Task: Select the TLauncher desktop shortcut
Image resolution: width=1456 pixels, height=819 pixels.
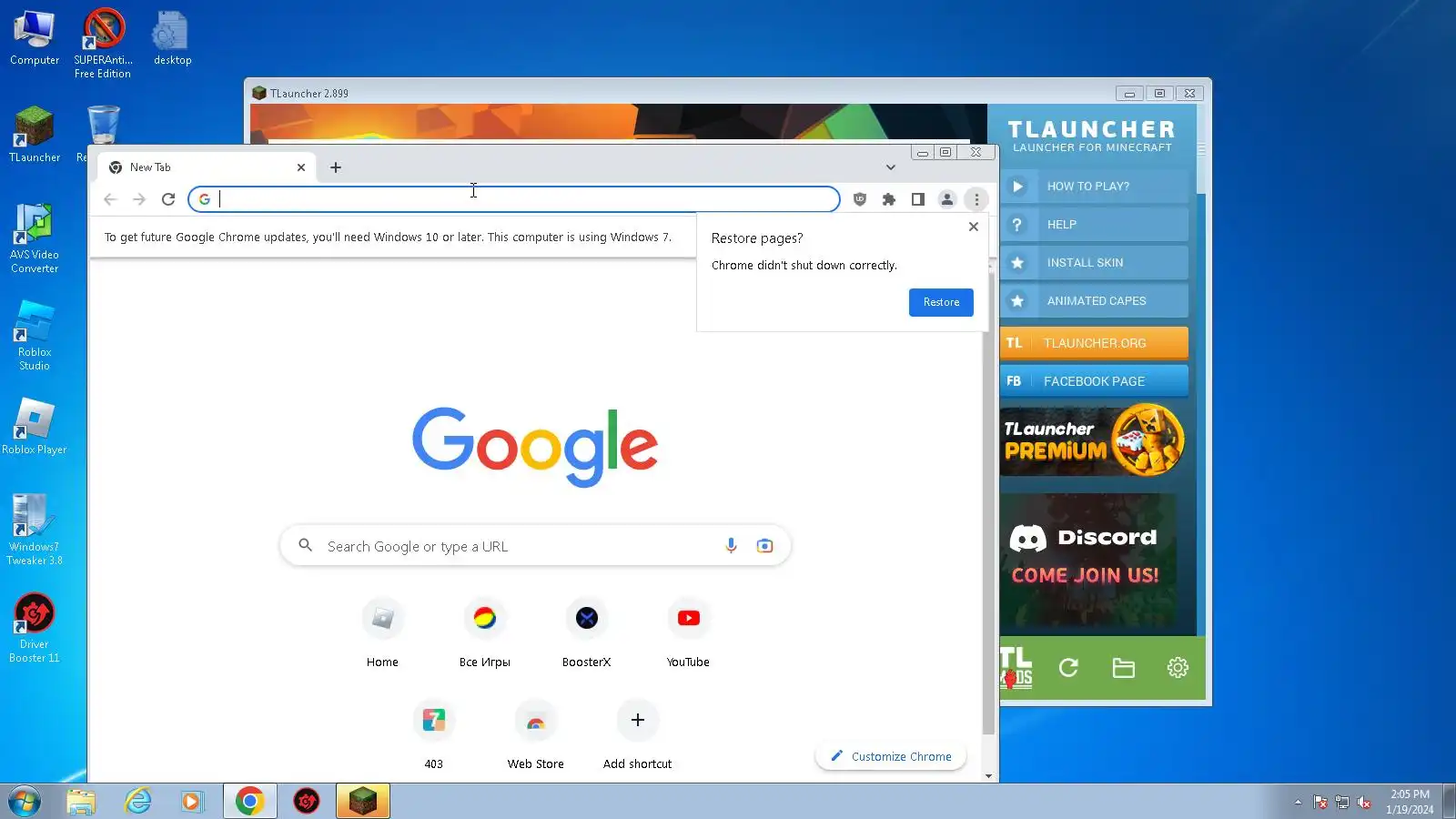Action: (x=35, y=135)
